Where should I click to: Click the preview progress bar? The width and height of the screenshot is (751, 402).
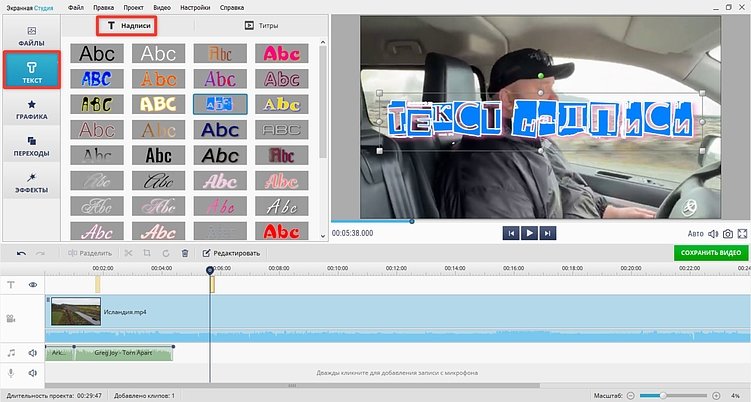point(540,221)
